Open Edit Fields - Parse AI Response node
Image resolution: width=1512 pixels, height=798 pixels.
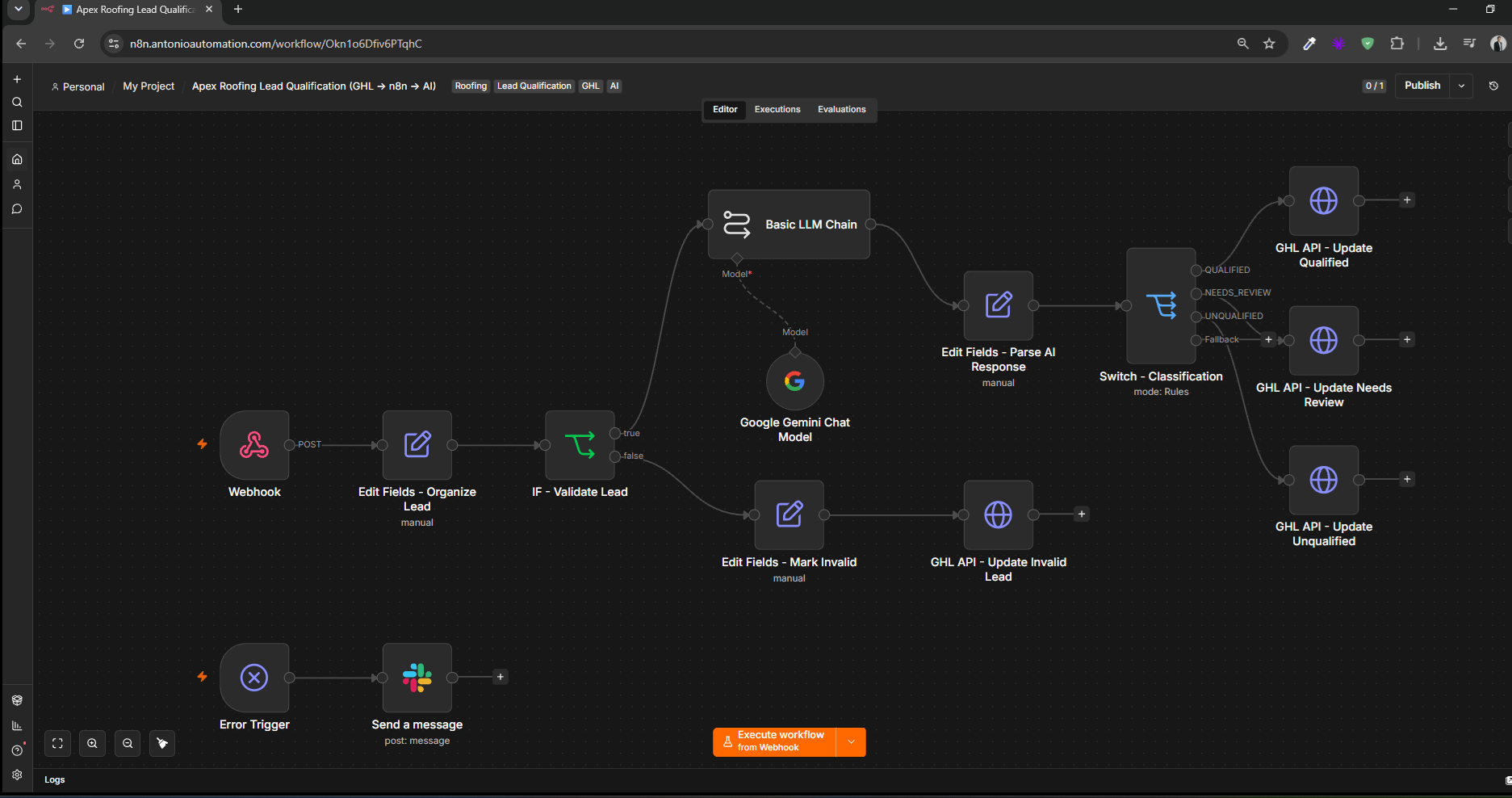999,305
